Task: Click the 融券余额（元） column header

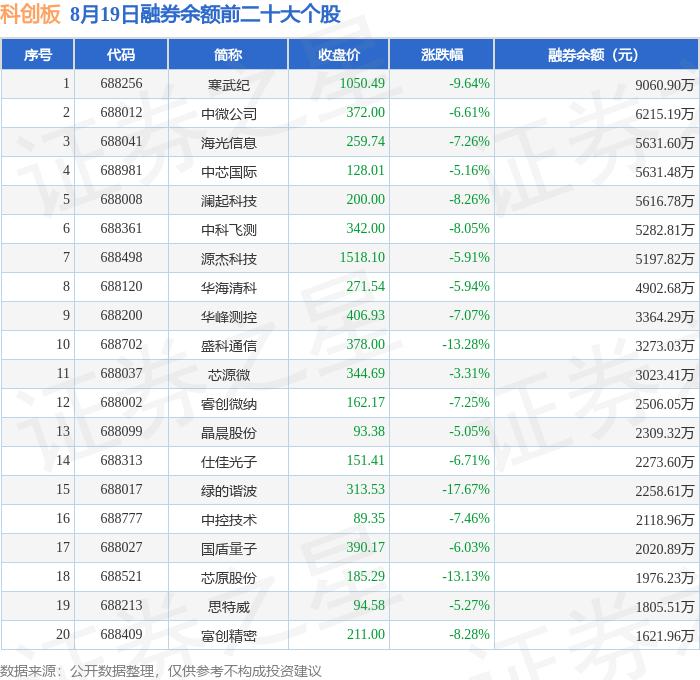Action: 596,54
